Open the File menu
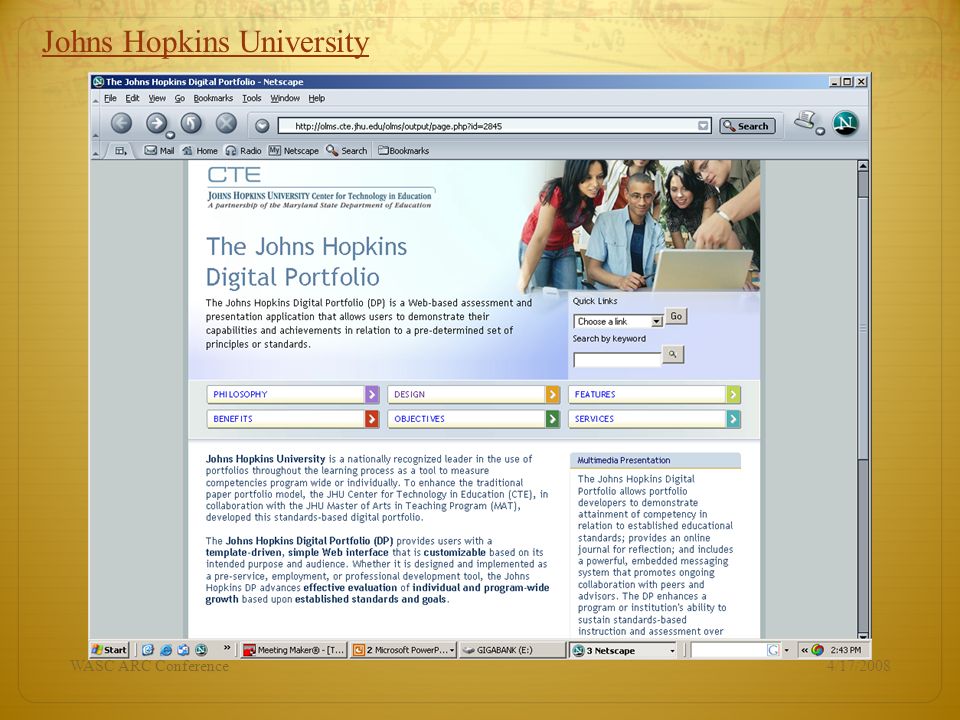Screen dimensions: 960x720 (110, 98)
